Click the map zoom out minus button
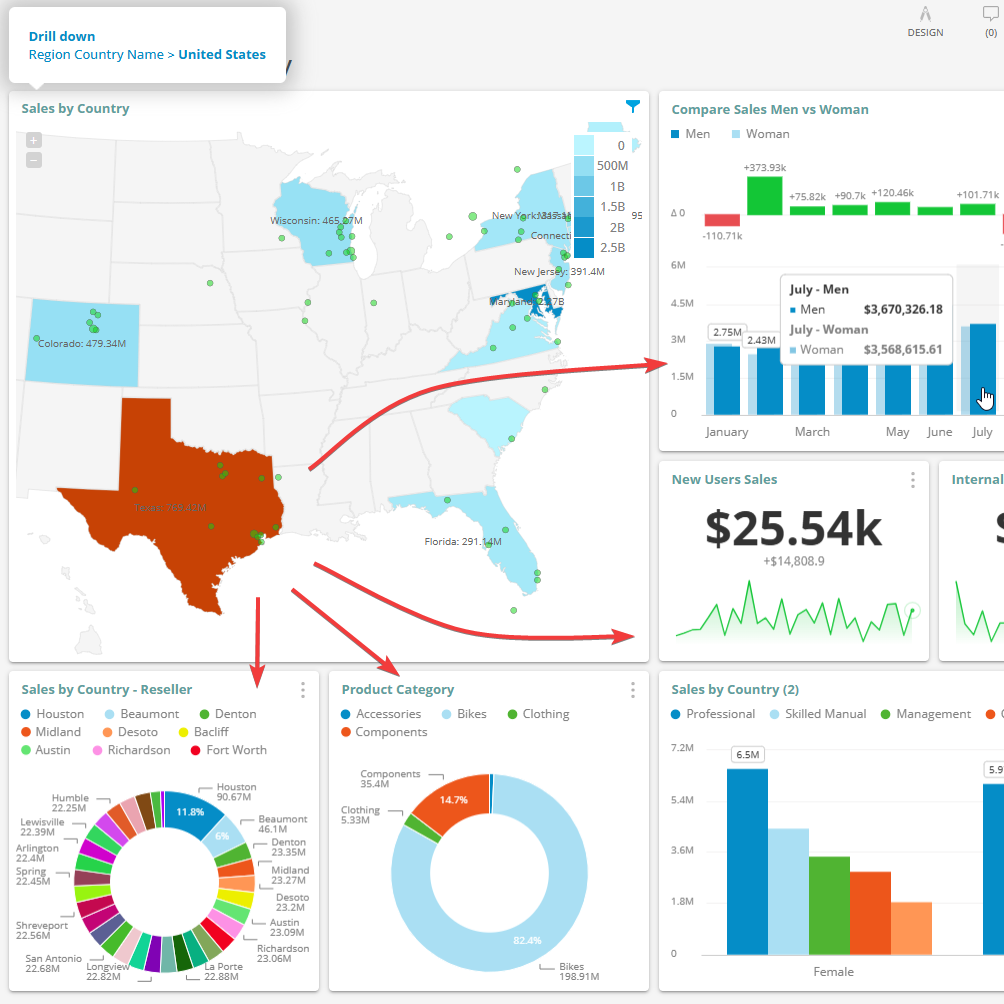Image resolution: width=1004 pixels, height=1004 pixels. (34, 160)
